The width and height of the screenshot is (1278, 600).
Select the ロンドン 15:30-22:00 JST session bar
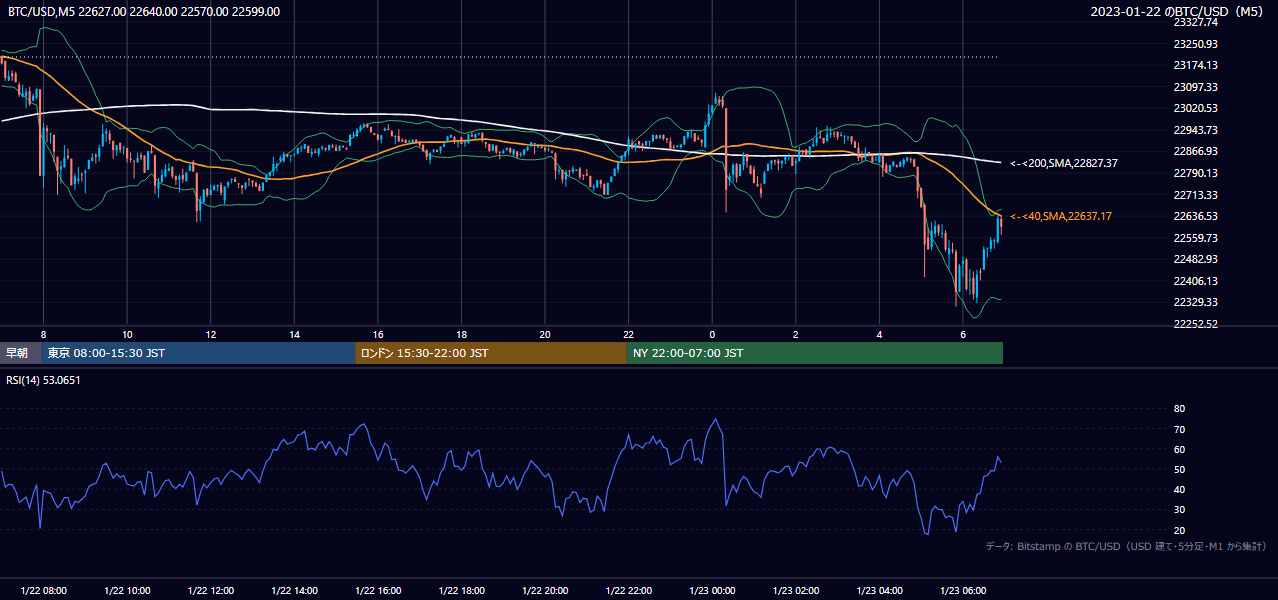491,353
